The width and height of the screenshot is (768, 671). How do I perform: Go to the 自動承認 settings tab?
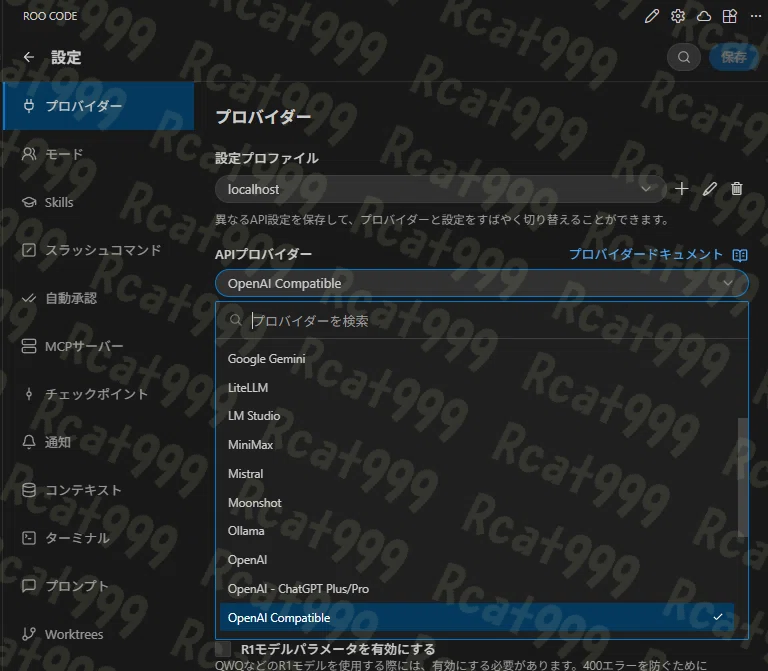click(98, 298)
